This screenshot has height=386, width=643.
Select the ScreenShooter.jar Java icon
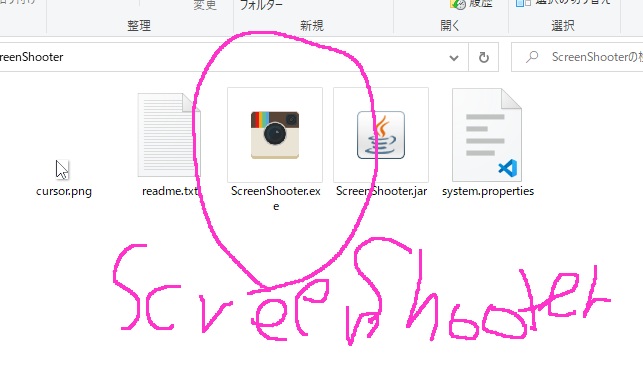tap(381, 135)
